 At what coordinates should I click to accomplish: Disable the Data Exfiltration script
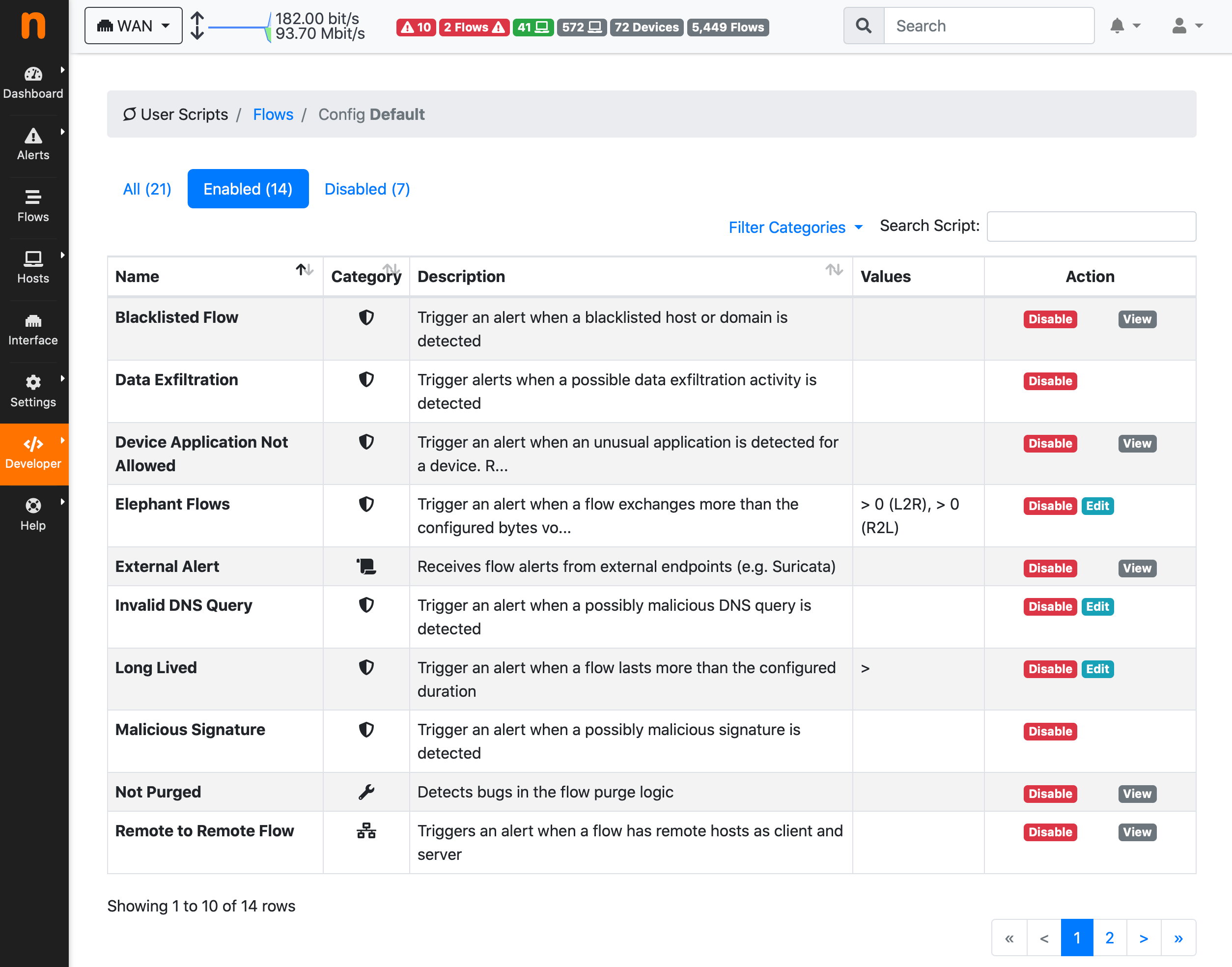click(x=1050, y=382)
